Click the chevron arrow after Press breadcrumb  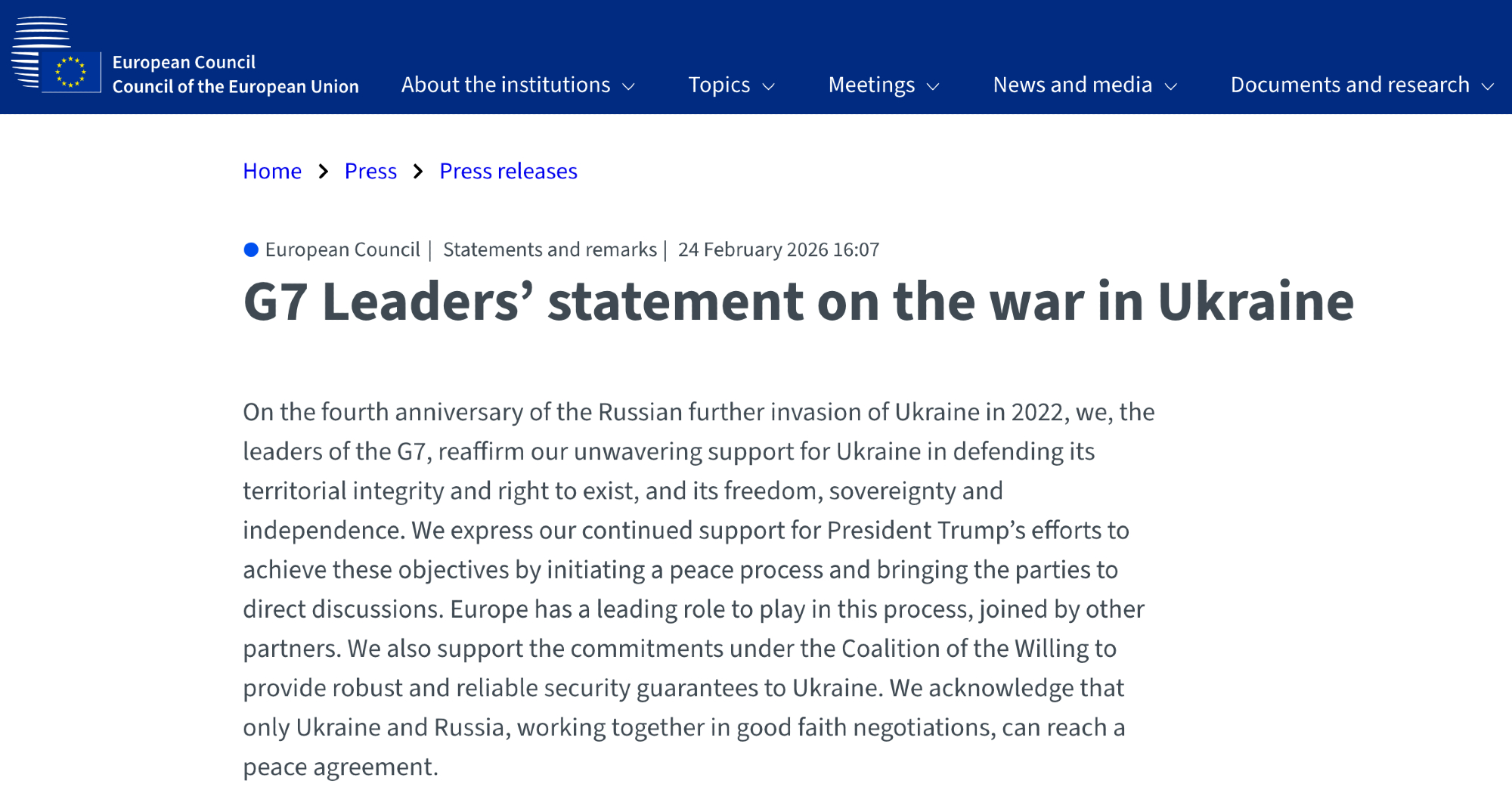[418, 172]
